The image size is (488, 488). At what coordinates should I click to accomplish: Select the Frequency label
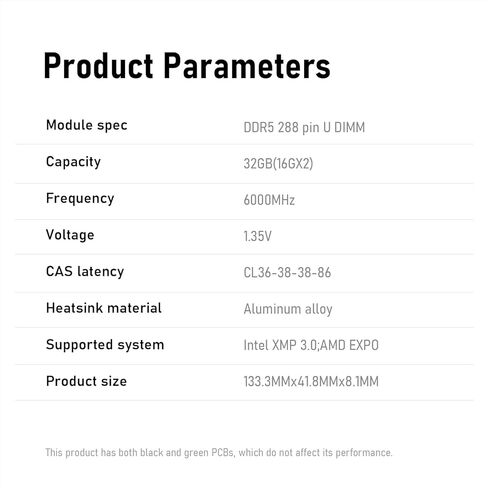80,199
